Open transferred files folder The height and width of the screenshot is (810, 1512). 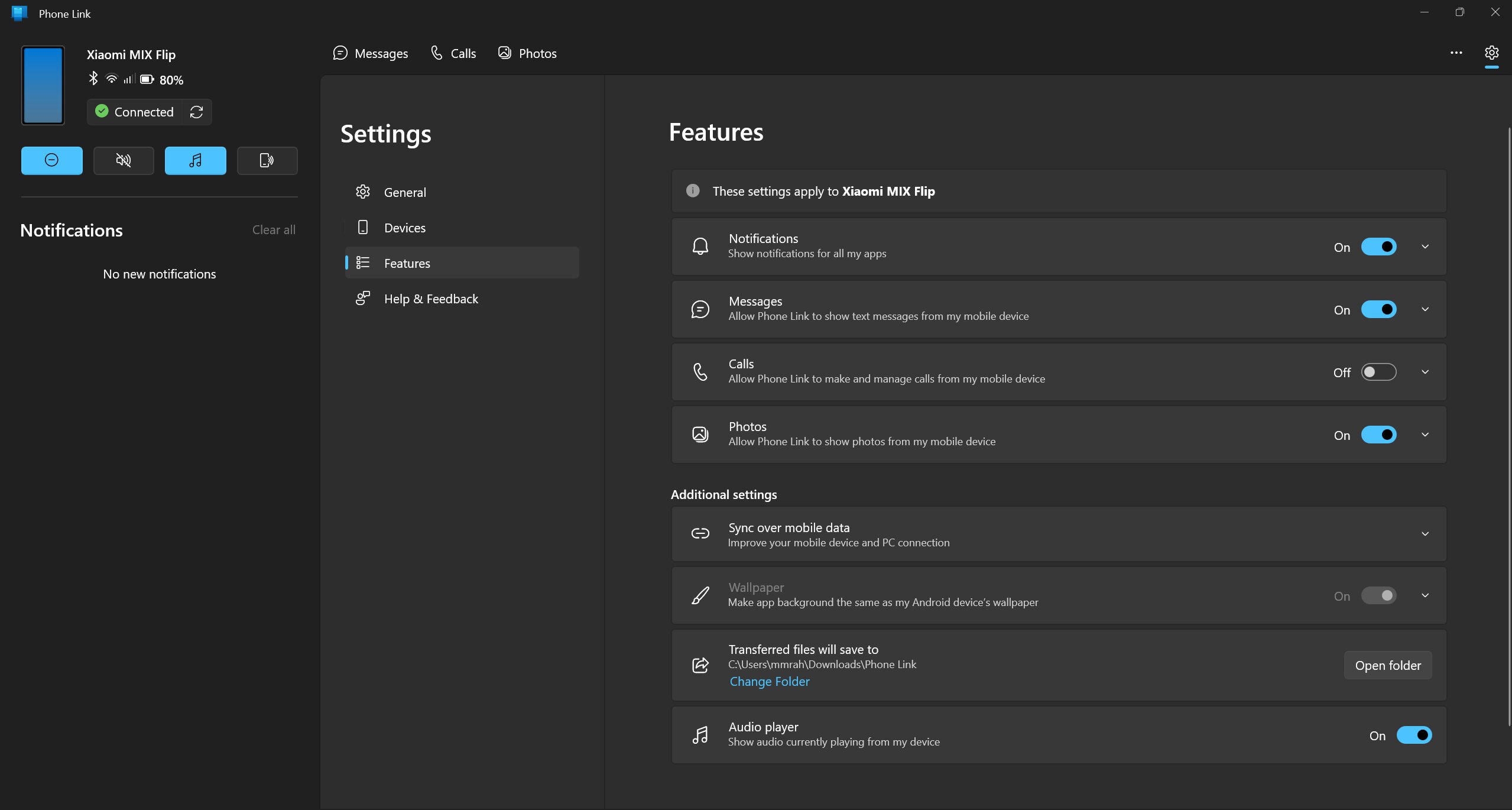1388,664
